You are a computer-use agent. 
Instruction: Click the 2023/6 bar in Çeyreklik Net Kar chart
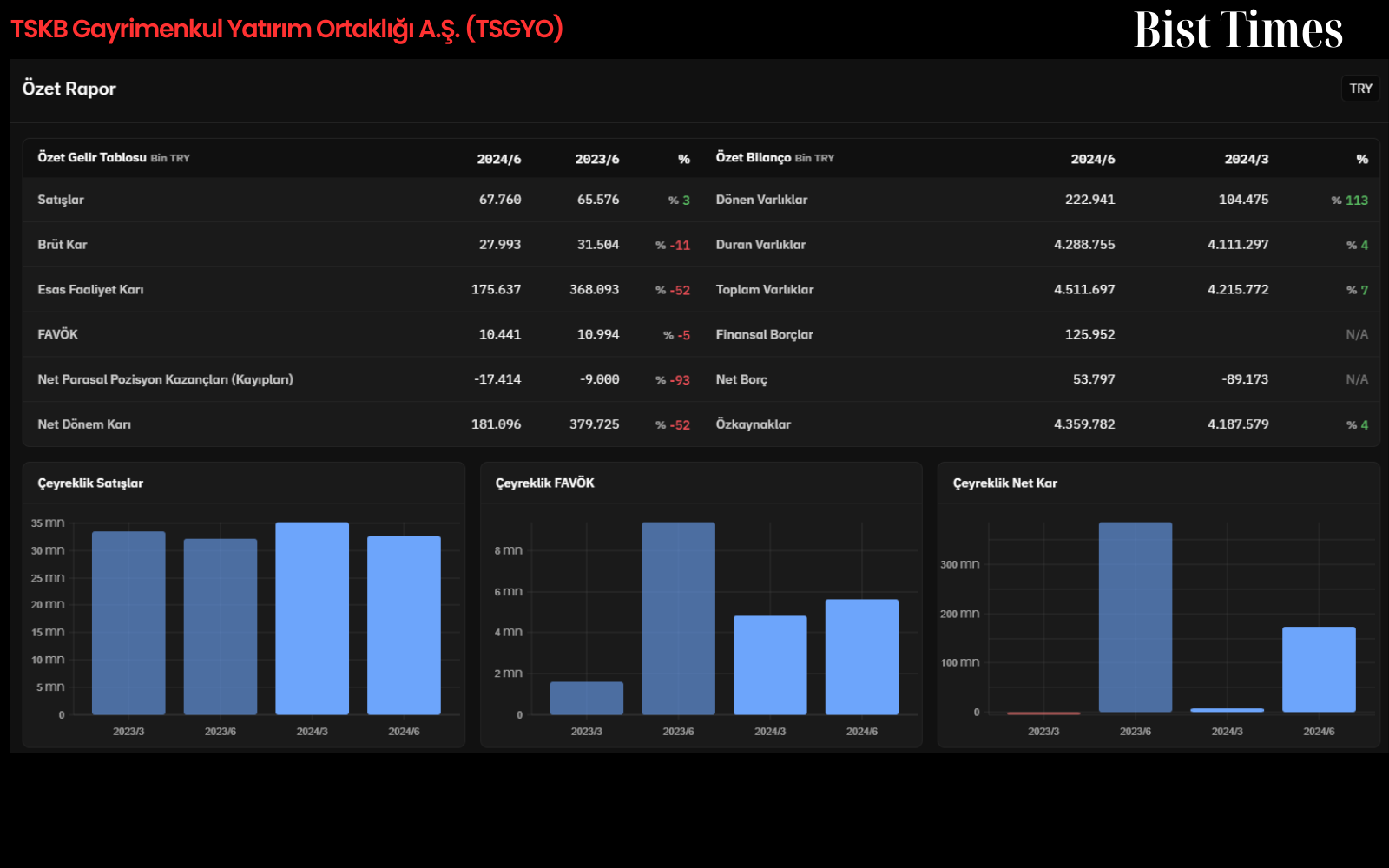1136,617
